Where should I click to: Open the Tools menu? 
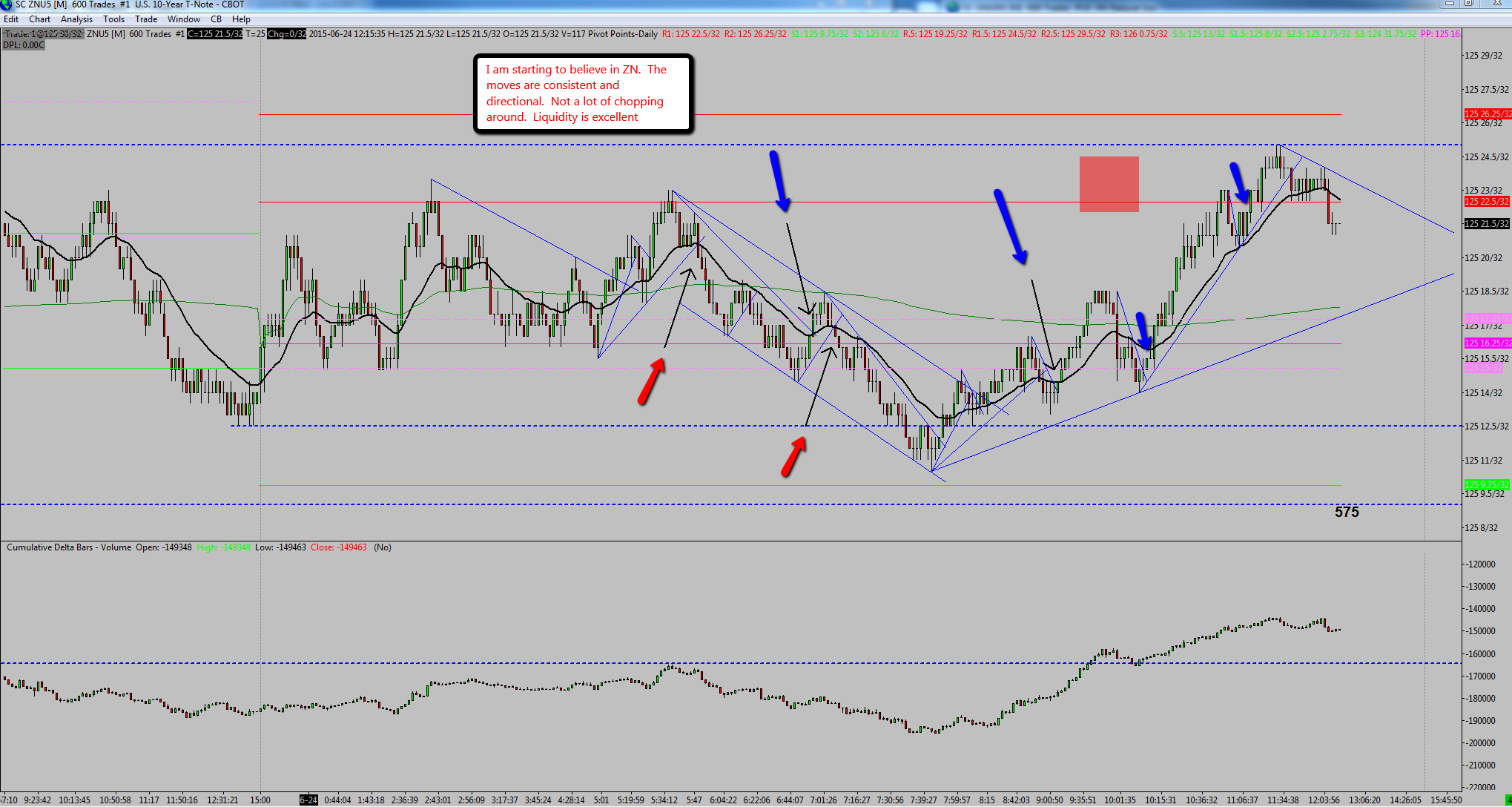coord(114,19)
